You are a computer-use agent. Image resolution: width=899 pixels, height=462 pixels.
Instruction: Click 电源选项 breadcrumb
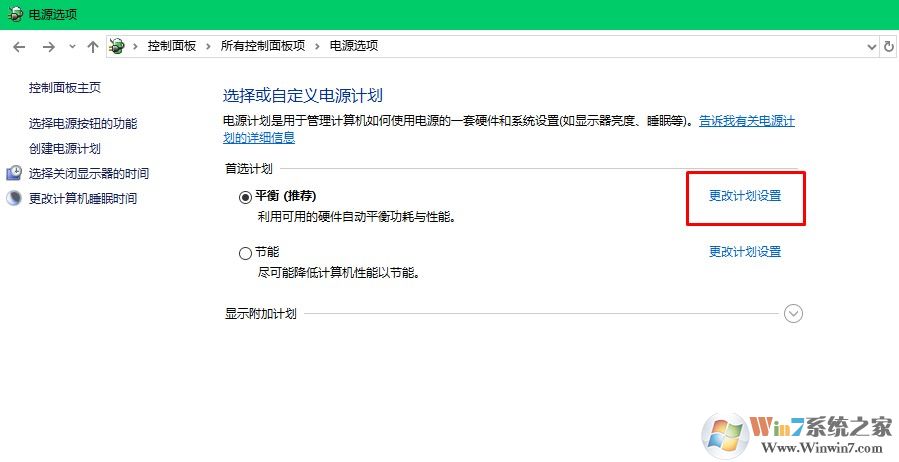tap(354, 46)
